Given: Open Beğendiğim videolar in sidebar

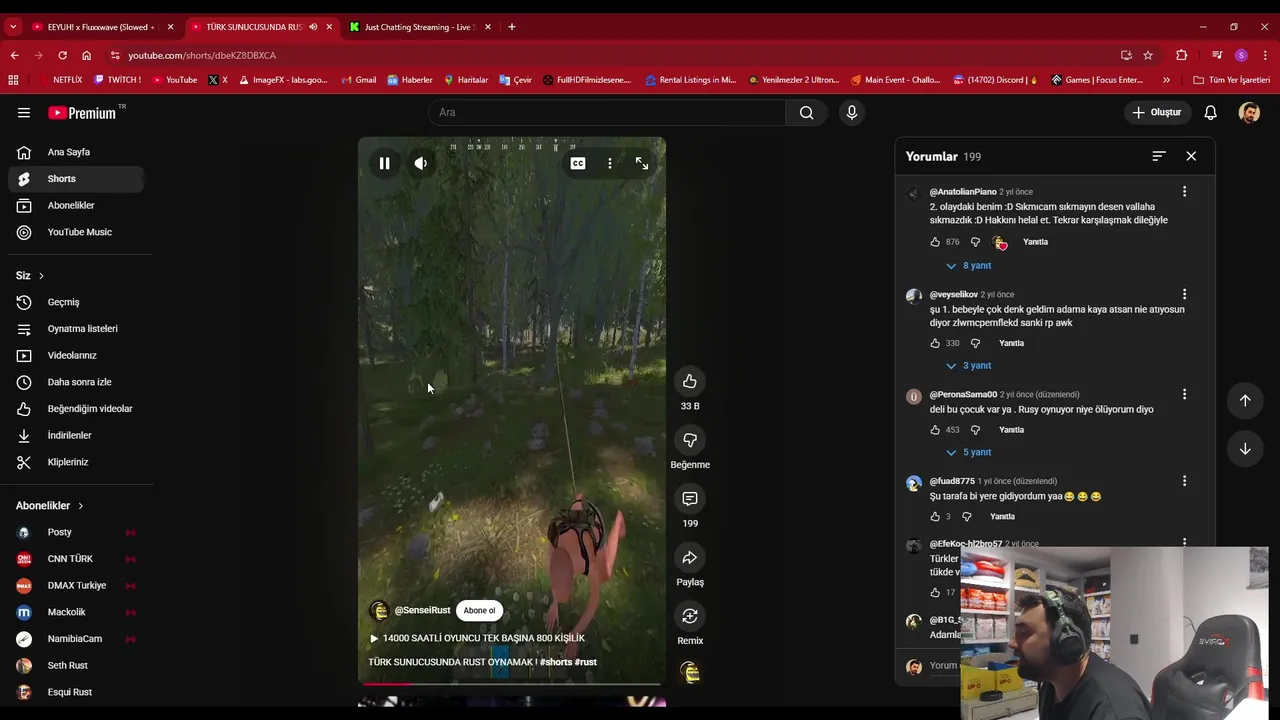Looking at the screenshot, I should click(x=76, y=409).
